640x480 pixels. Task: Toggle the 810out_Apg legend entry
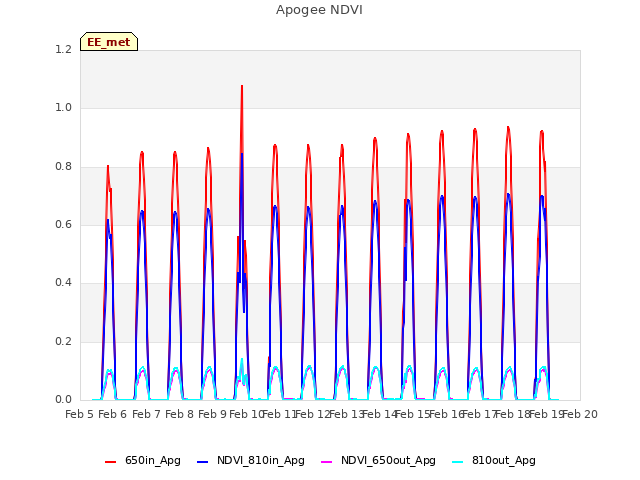click(x=494, y=460)
